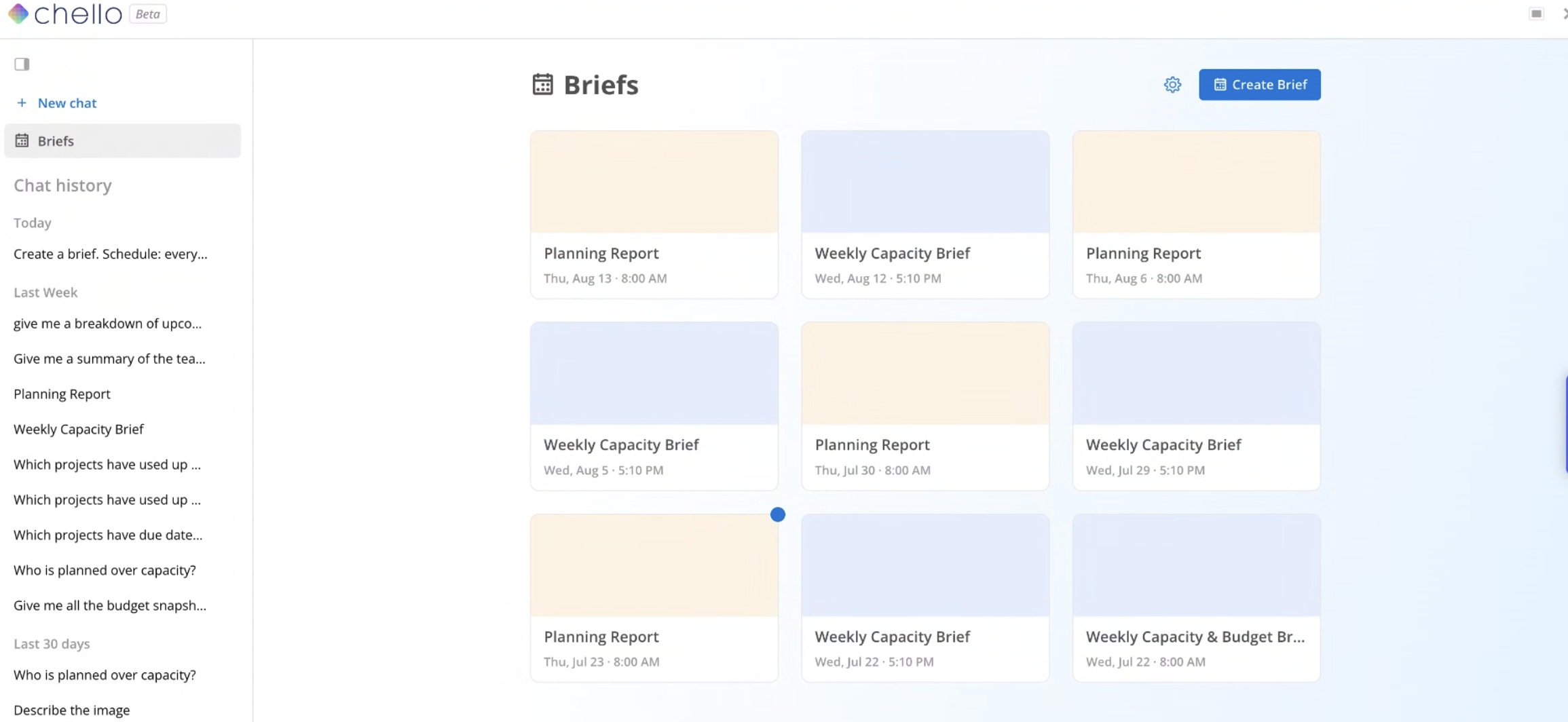Open 'Create a brief. Schedule: every...' chat
The image size is (1568, 722).
(x=111, y=254)
